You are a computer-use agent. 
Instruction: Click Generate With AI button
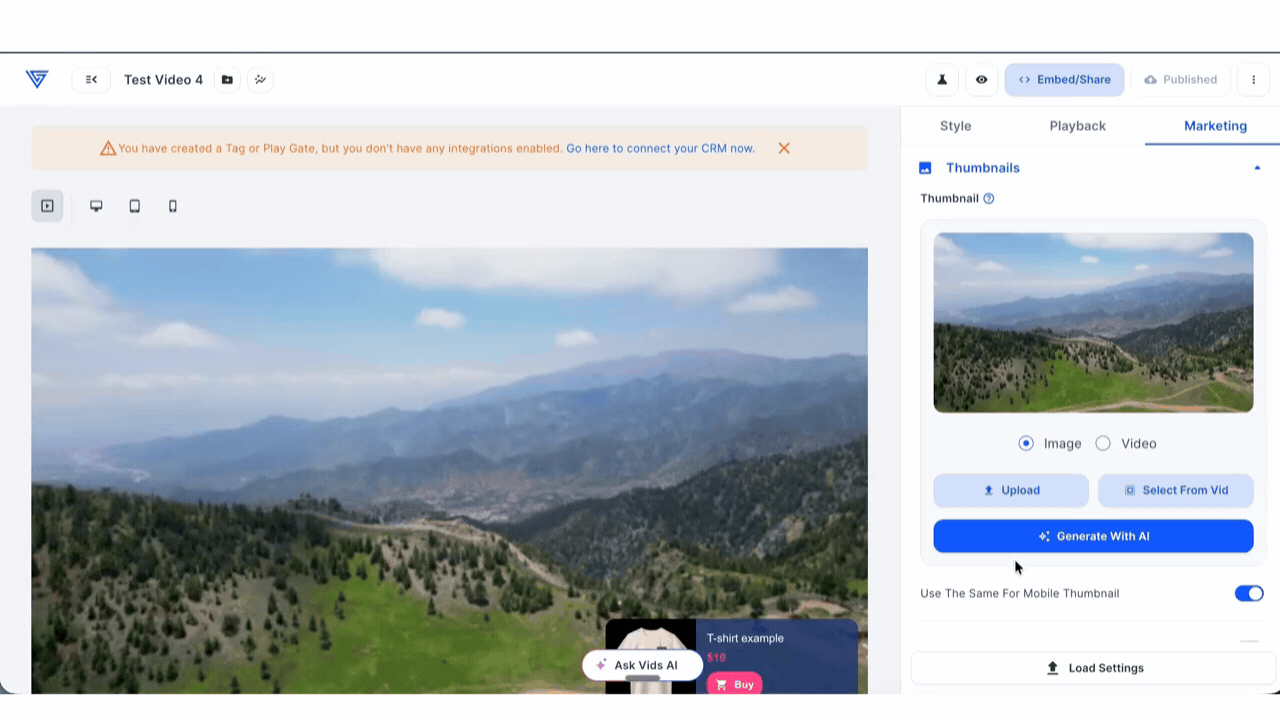pos(1093,536)
